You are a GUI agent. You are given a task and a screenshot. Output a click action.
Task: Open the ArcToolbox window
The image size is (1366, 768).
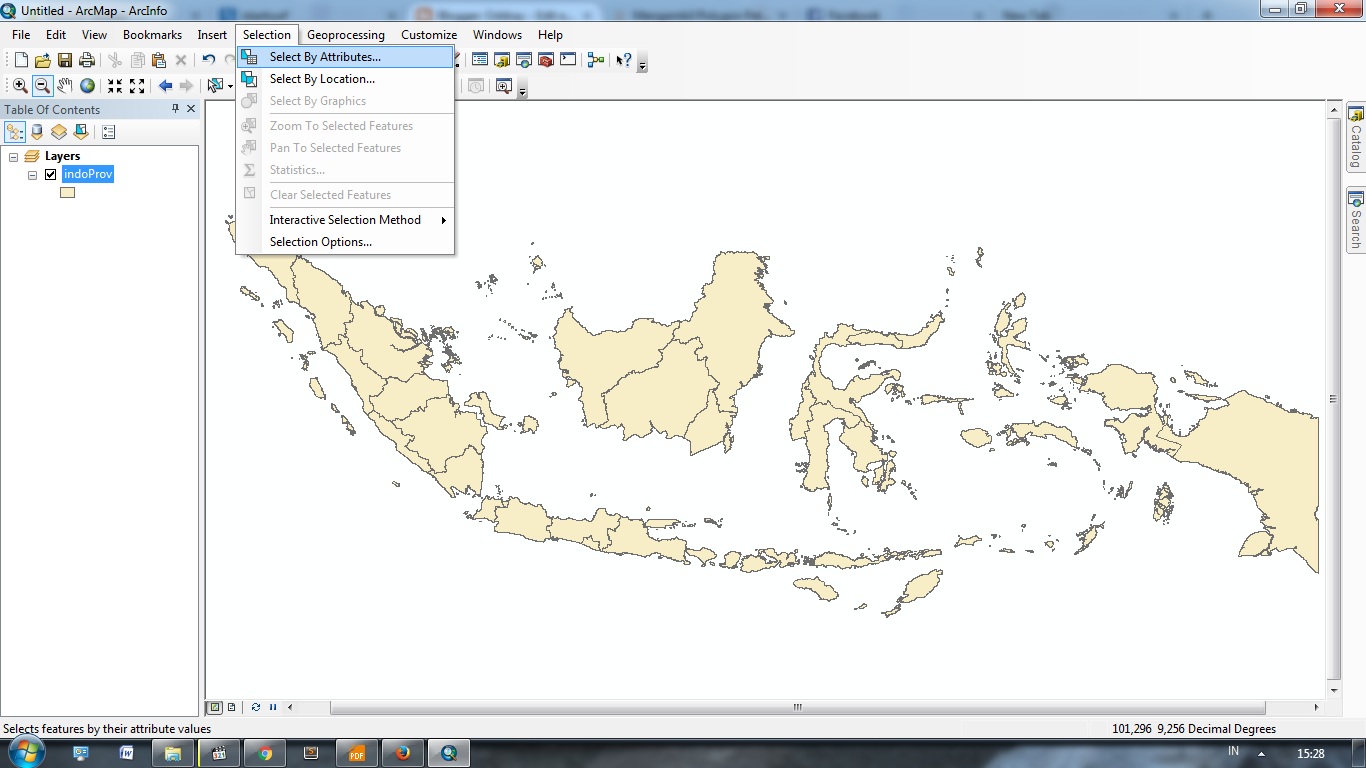545,59
